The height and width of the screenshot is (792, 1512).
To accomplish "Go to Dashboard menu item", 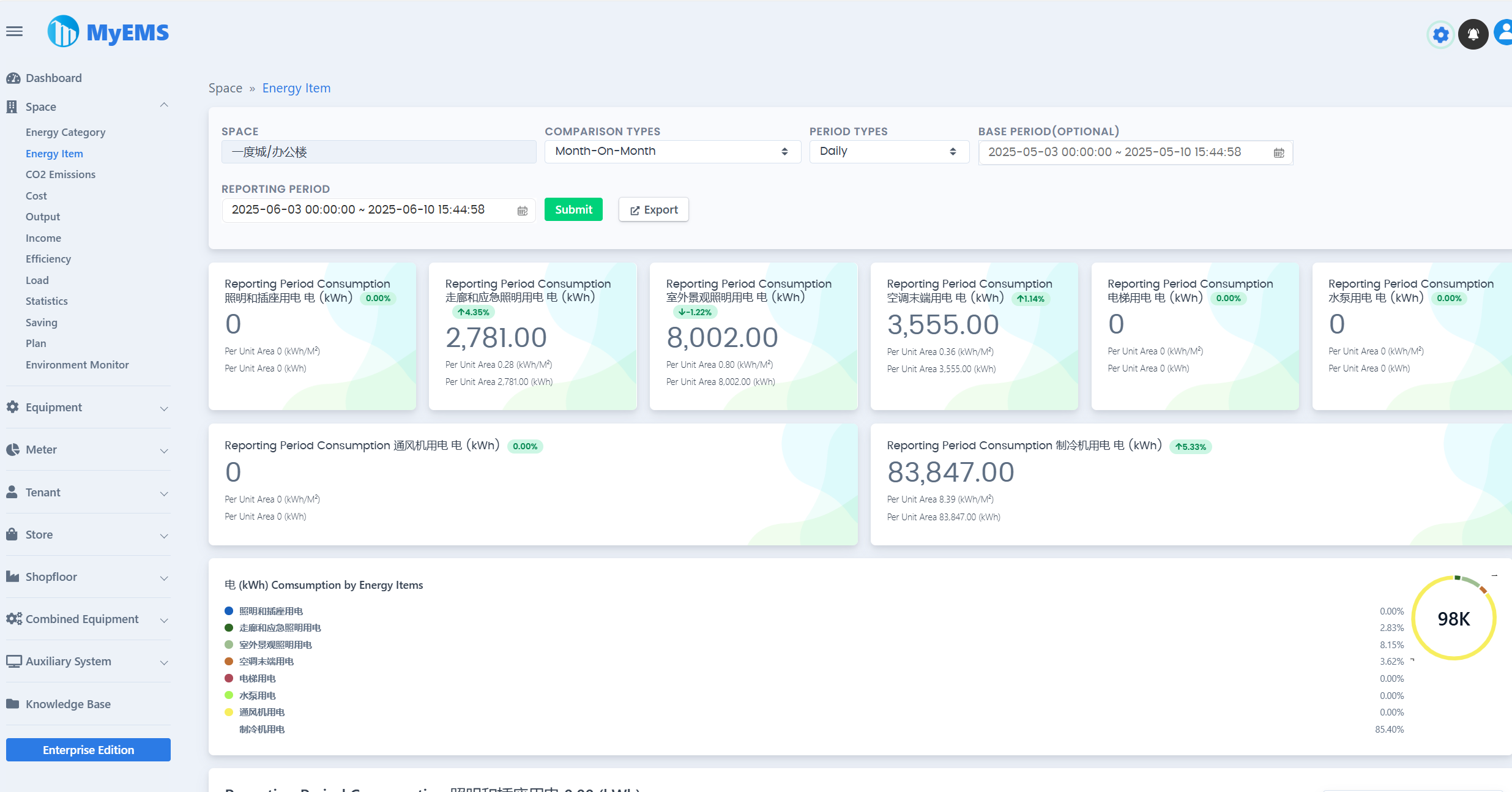I will [53, 78].
